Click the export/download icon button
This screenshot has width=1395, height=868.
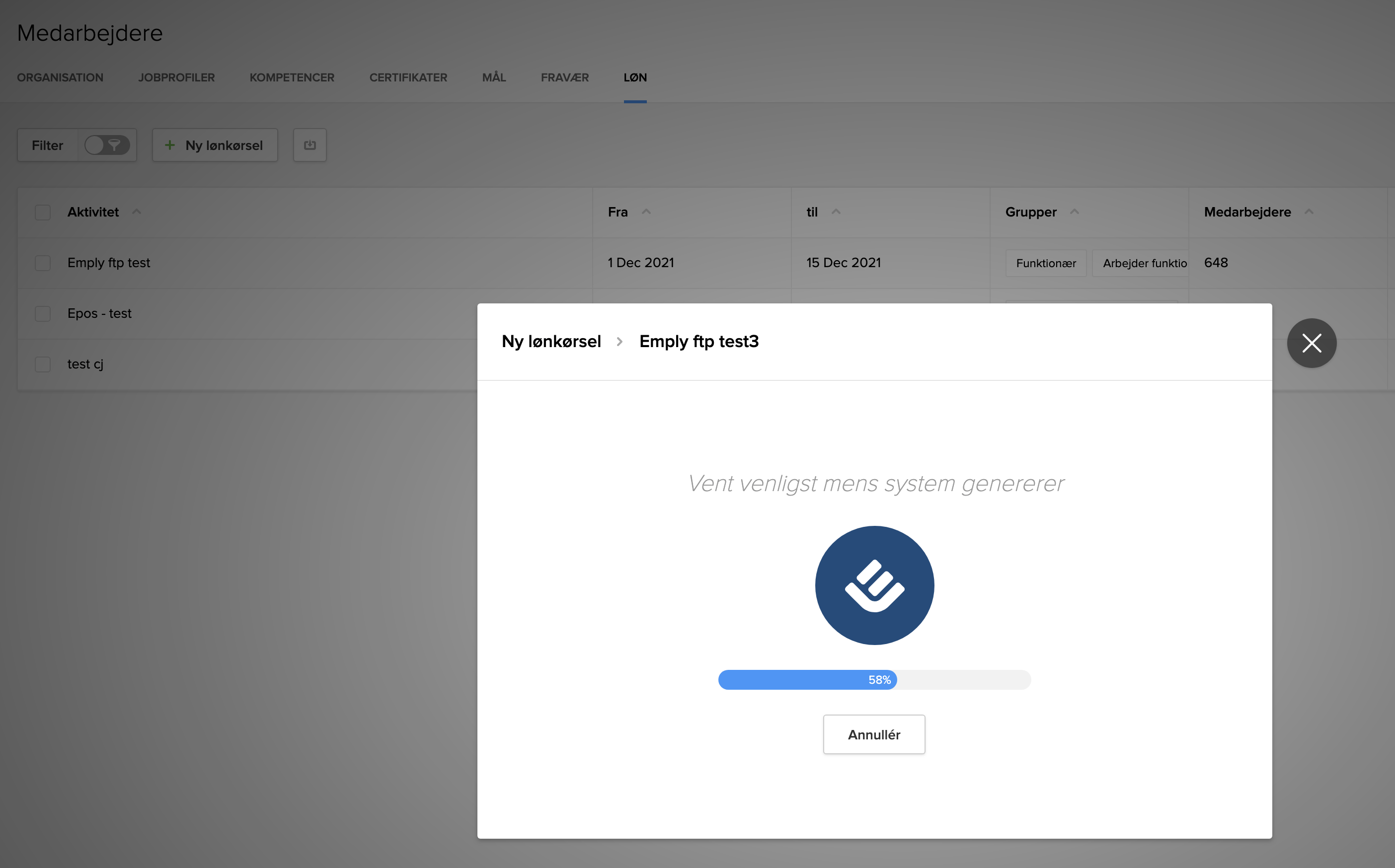pos(310,145)
